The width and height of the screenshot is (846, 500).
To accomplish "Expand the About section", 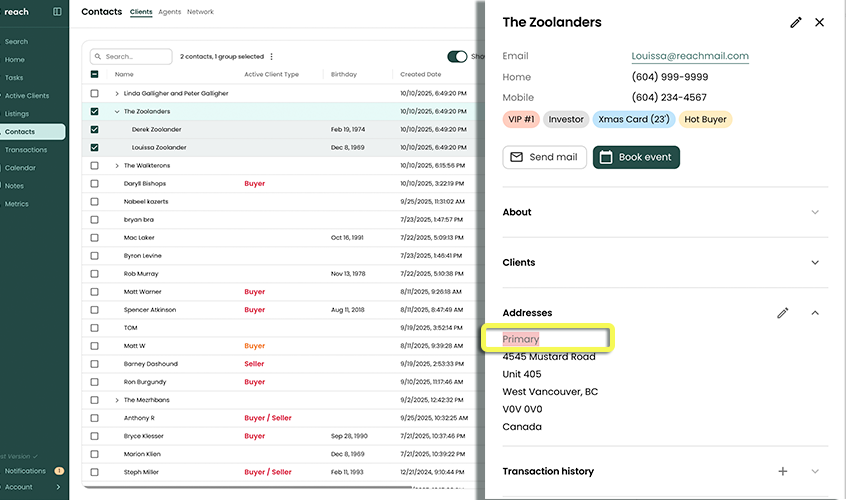I will click(815, 212).
